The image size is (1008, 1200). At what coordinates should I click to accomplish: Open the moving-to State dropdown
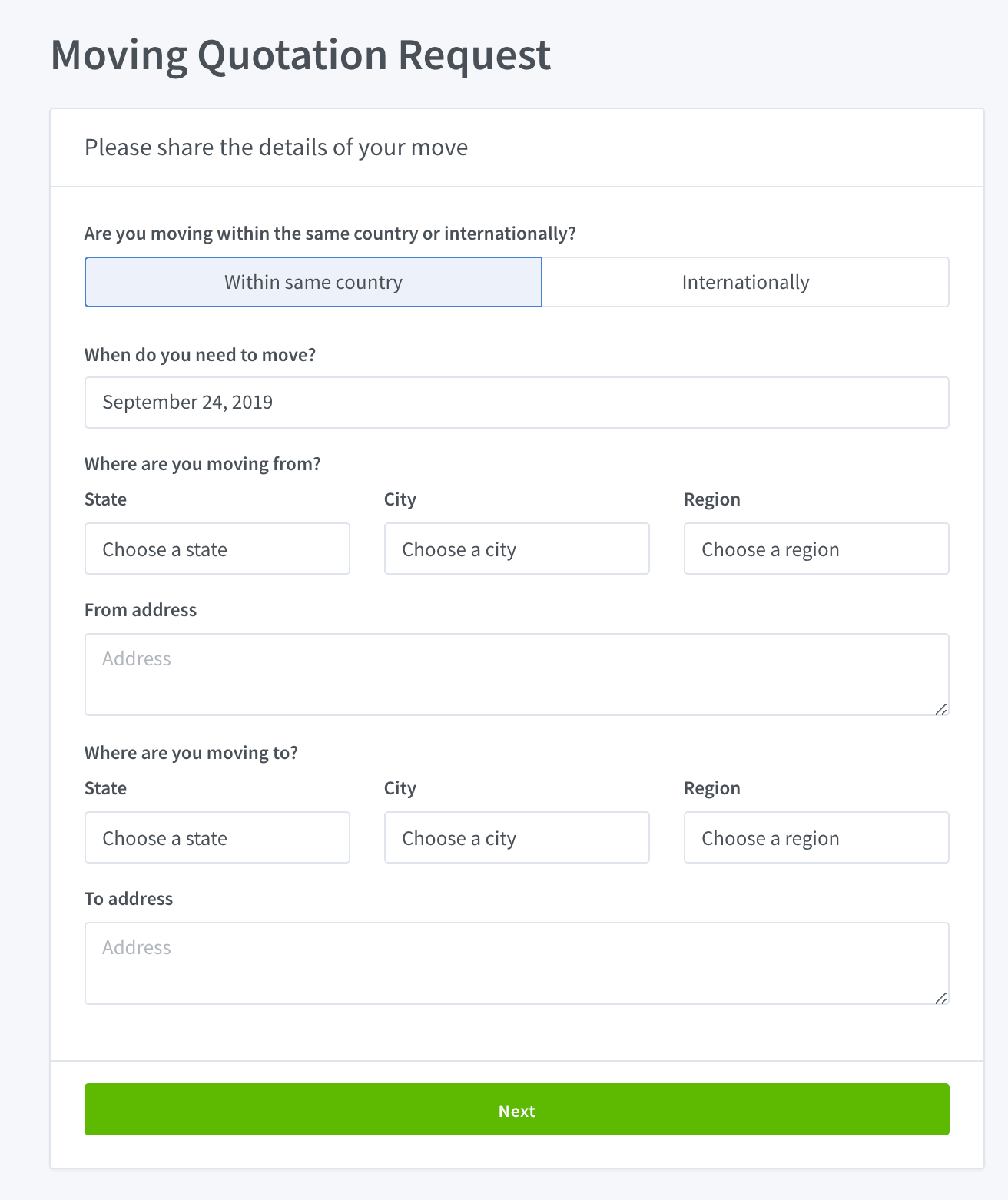pyautogui.click(x=217, y=837)
